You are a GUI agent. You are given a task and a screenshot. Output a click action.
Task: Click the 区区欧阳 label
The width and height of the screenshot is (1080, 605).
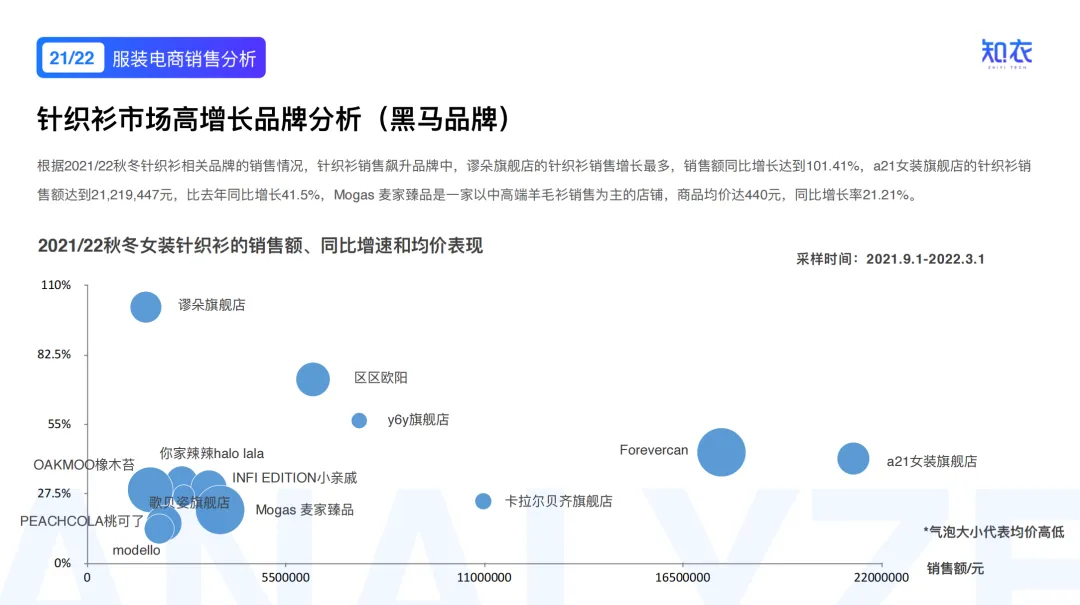coord(381,378)
